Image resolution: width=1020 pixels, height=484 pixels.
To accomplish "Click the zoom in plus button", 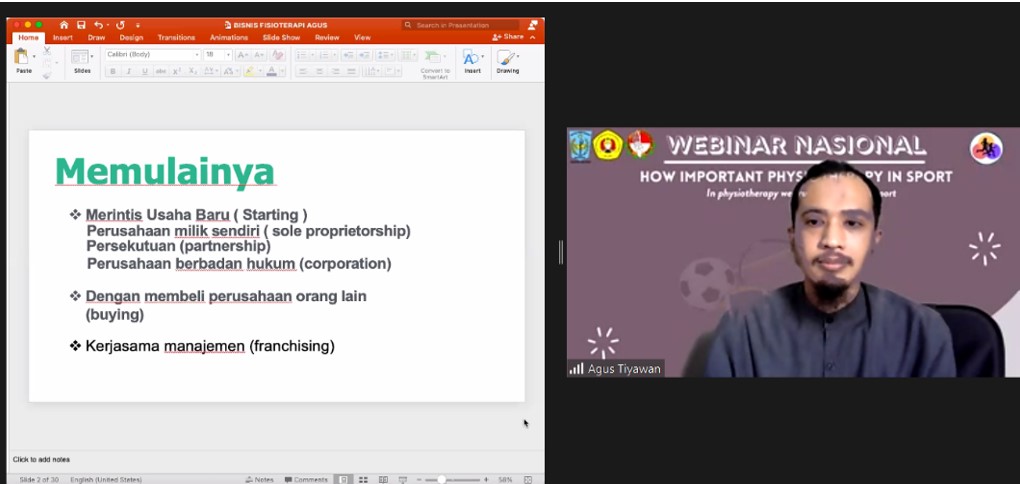I will pyautogui.click(x=486, y=479).
